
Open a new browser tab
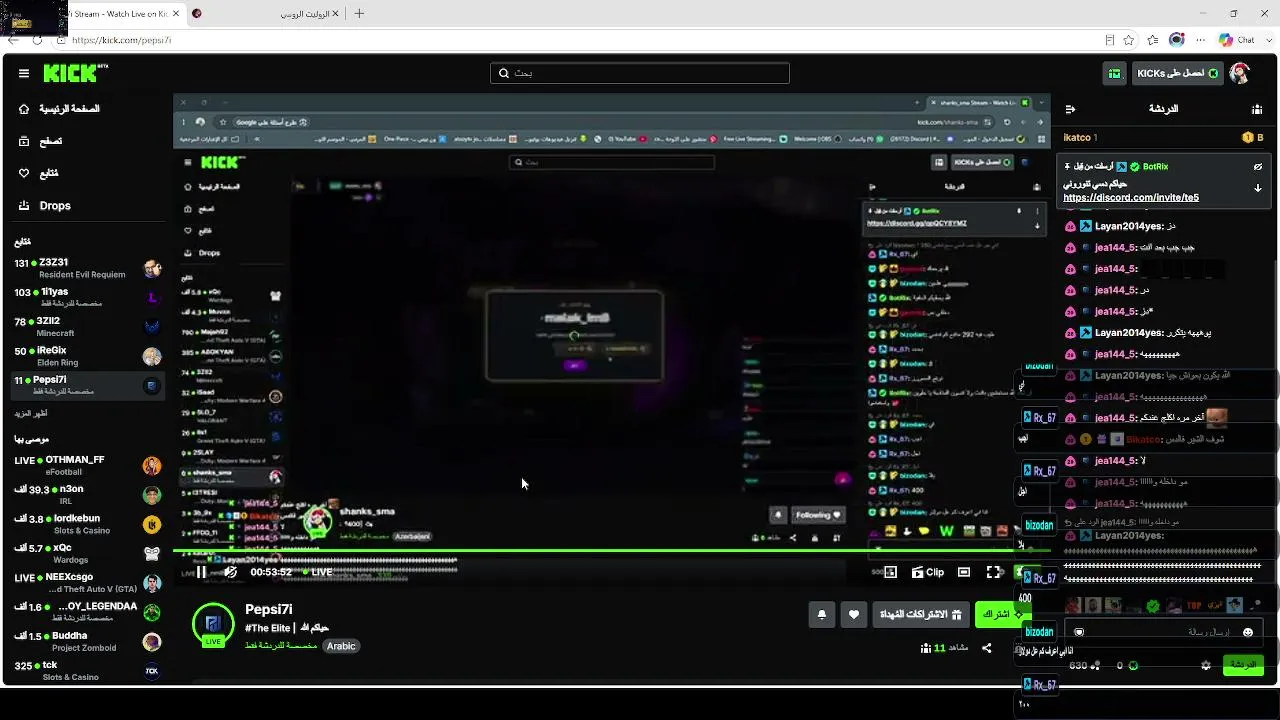coord(359,13)
